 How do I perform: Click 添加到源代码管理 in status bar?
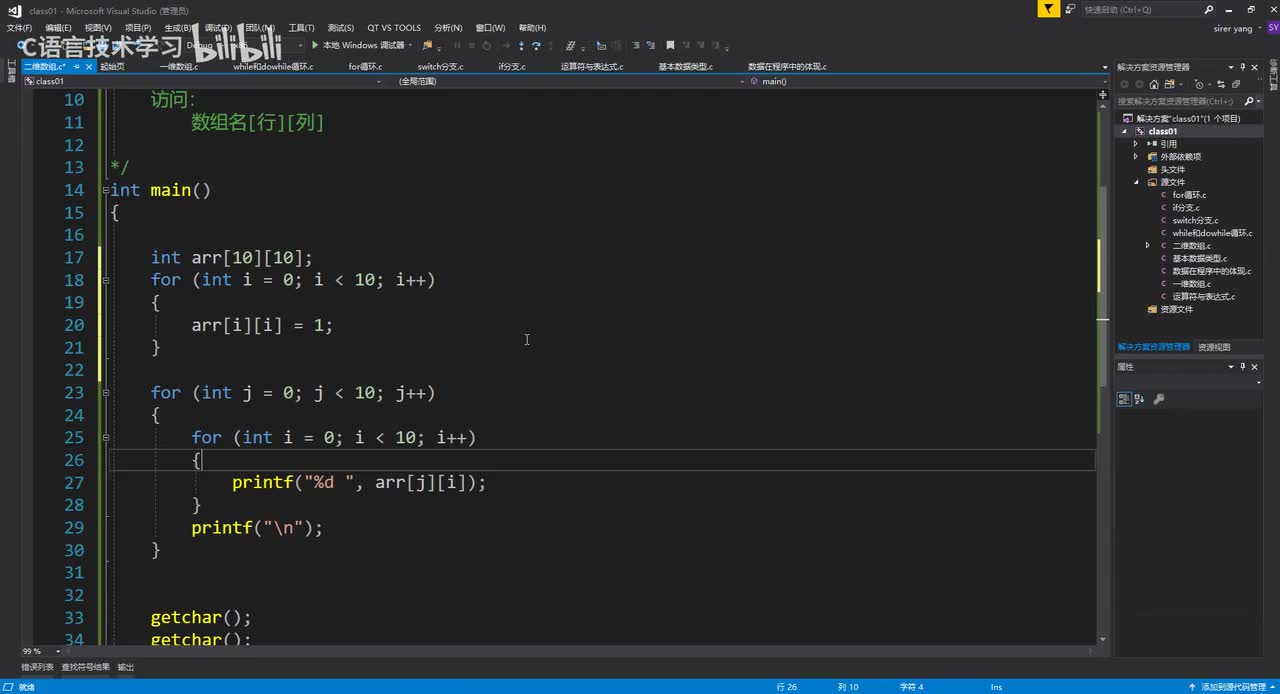[1233, 687]
